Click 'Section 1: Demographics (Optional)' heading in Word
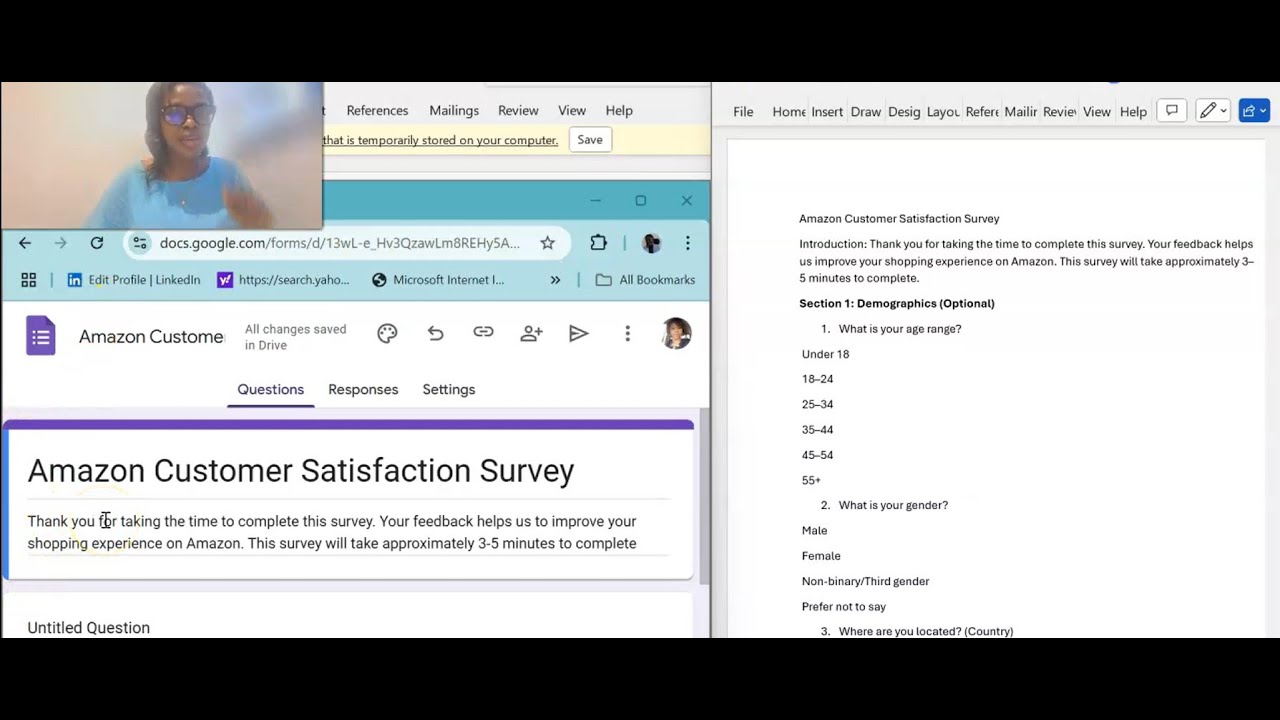 [897, 303]
